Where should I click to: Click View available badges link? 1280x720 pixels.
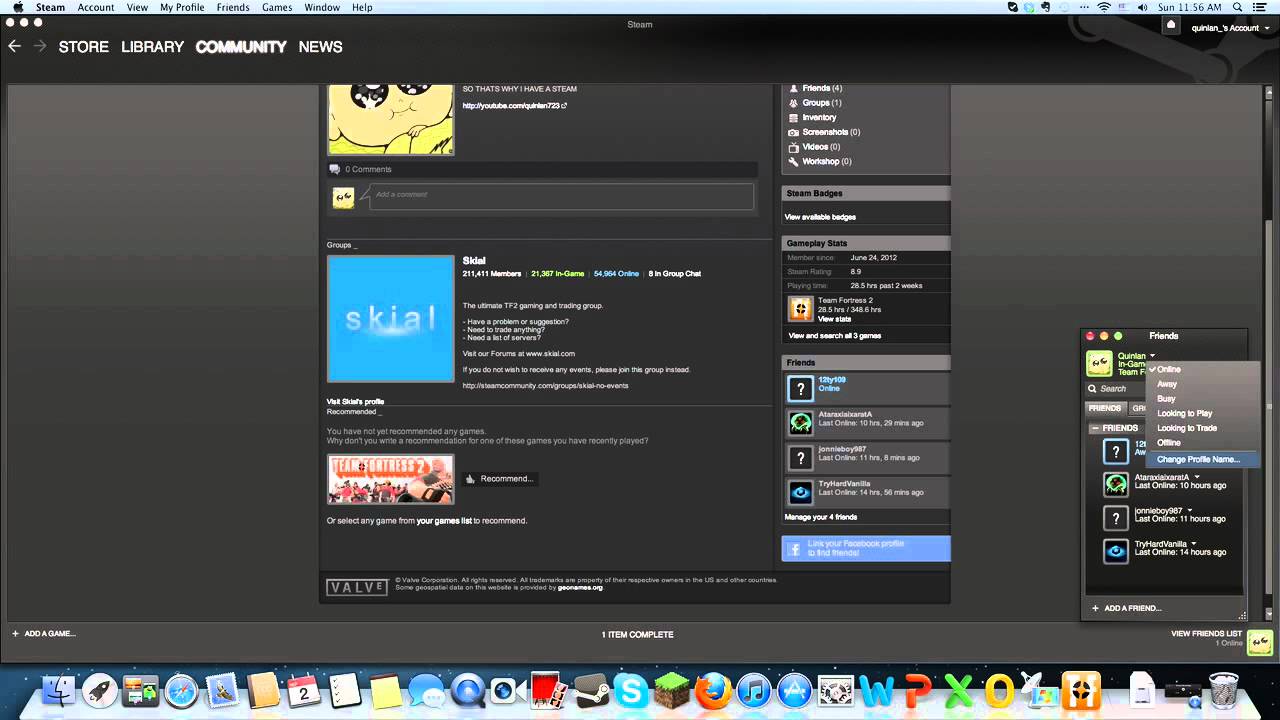[820, 217]
